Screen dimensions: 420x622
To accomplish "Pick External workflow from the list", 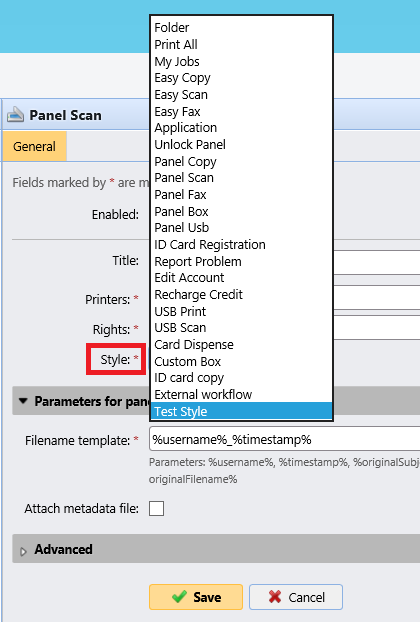I will pyautogui.click(x=242, y=394).
